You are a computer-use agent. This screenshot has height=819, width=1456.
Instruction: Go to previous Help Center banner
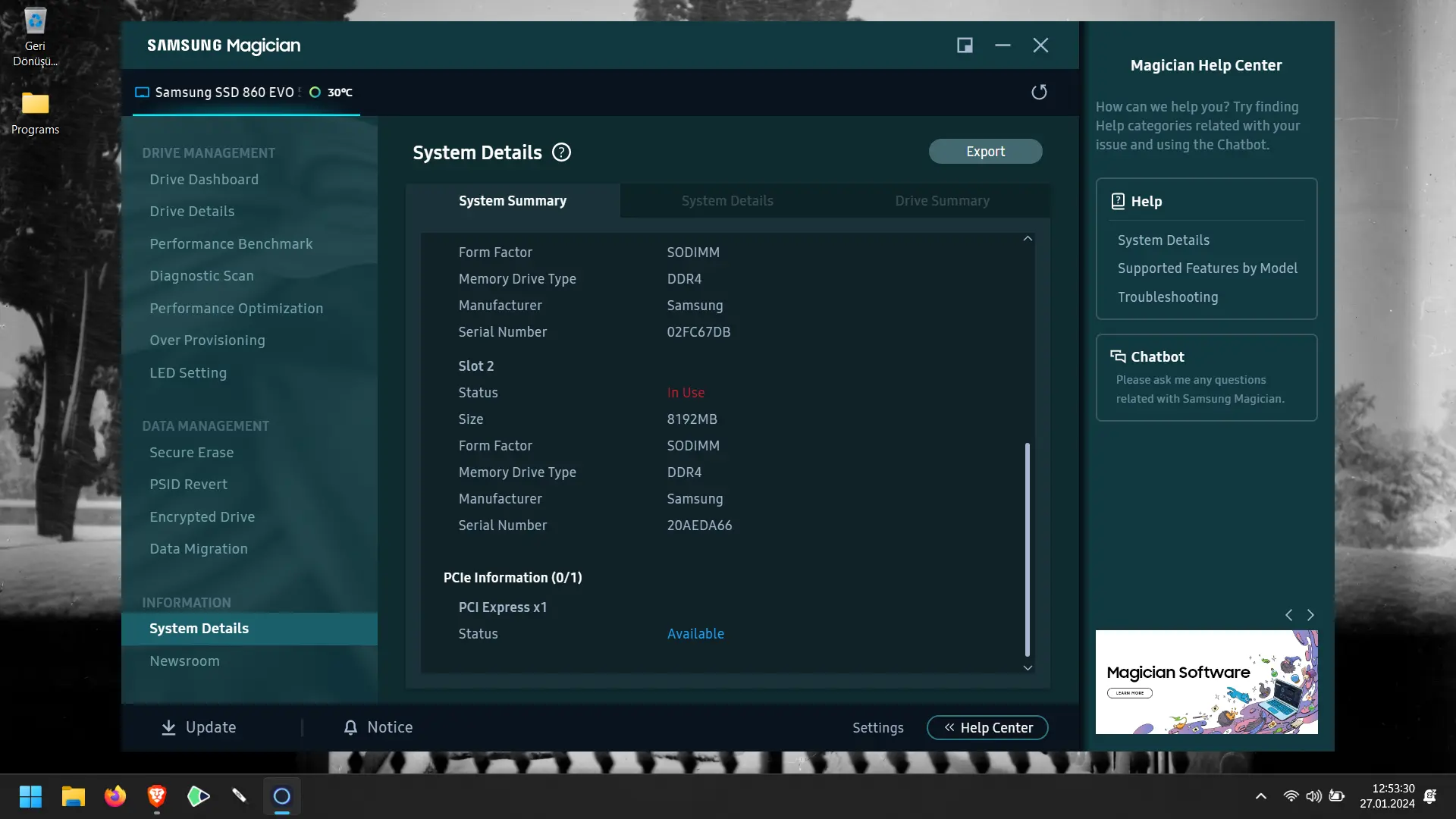point(1288,615)
